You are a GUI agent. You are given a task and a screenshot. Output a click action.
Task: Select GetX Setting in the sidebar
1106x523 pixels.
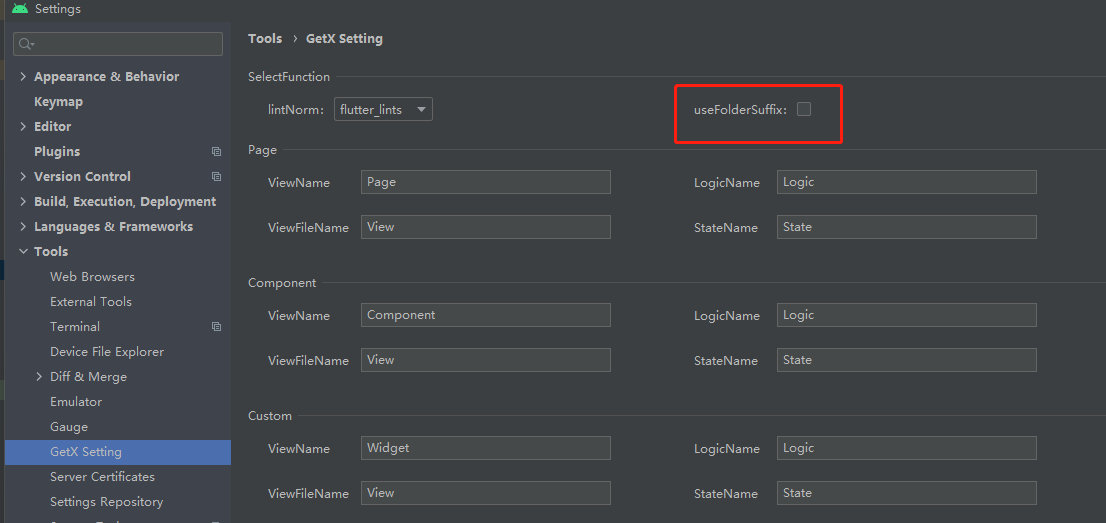point(86,452)
